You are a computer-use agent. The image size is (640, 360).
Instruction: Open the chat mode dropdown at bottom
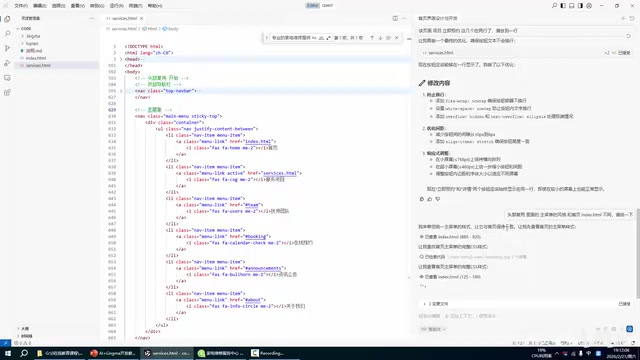point(433,329)
